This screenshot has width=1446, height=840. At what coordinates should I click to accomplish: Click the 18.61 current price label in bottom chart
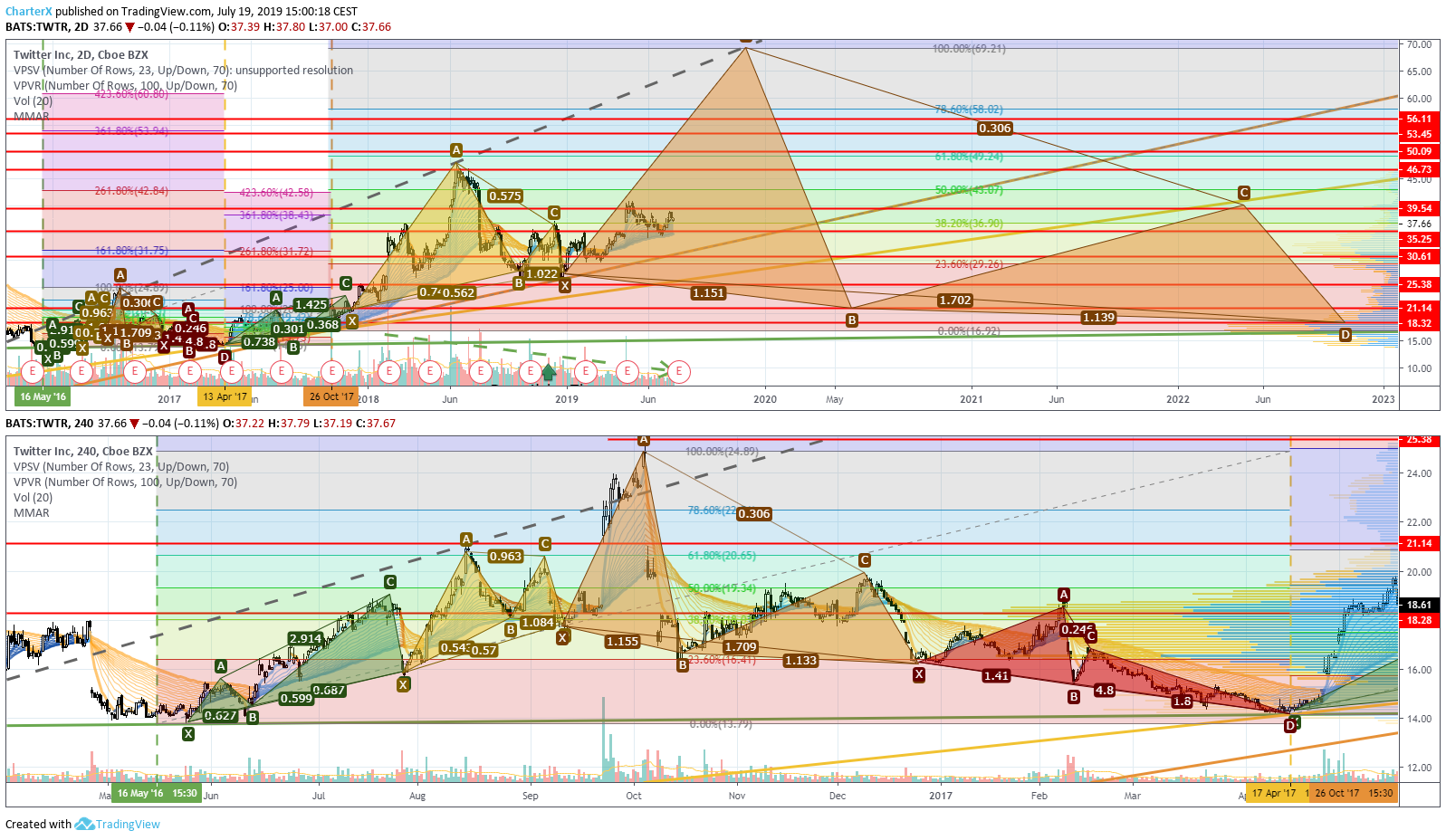point(1419,605)
